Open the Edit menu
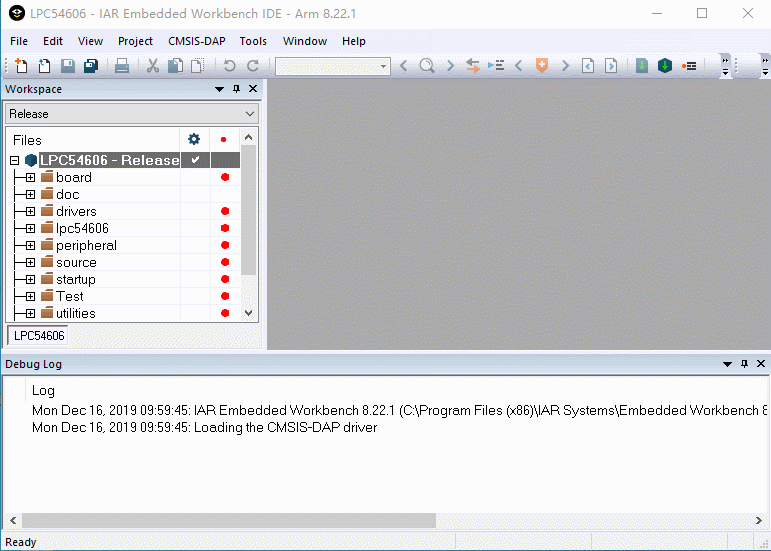This screenshot has height=551, width=771. click(x=53, y=41)
